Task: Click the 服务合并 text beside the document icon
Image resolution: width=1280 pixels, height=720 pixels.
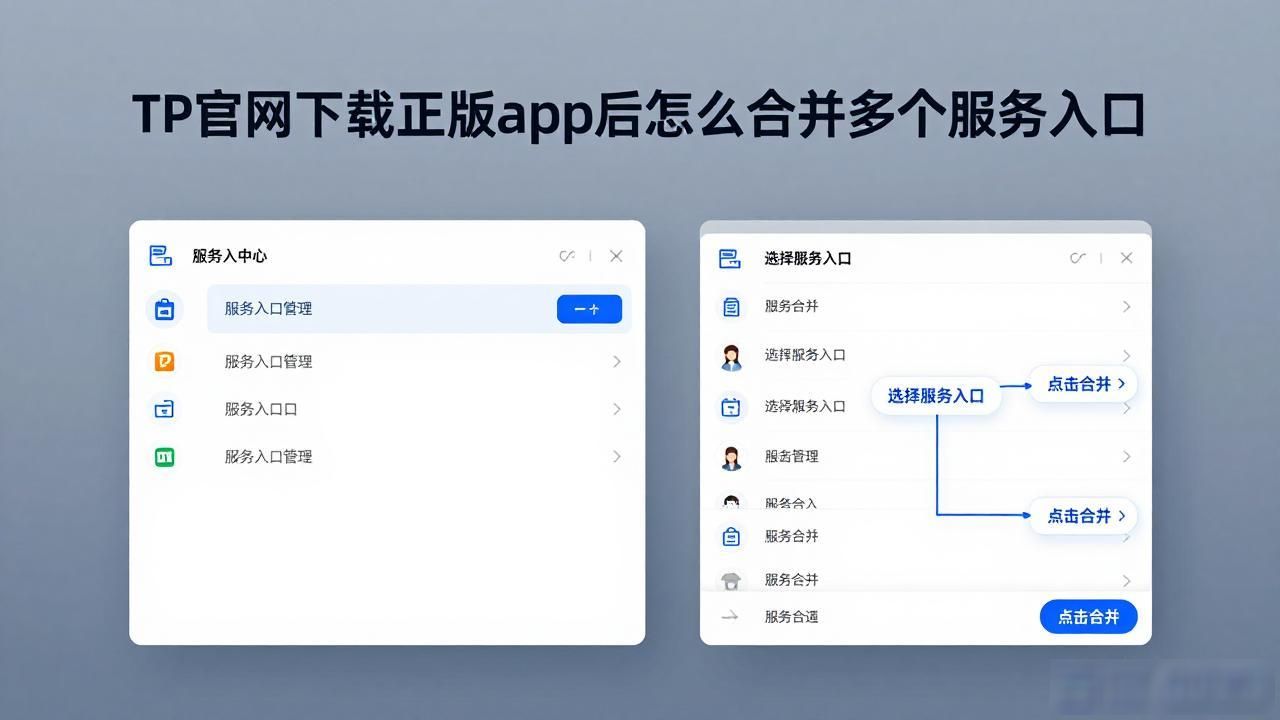Action: (x=792, y=306)
